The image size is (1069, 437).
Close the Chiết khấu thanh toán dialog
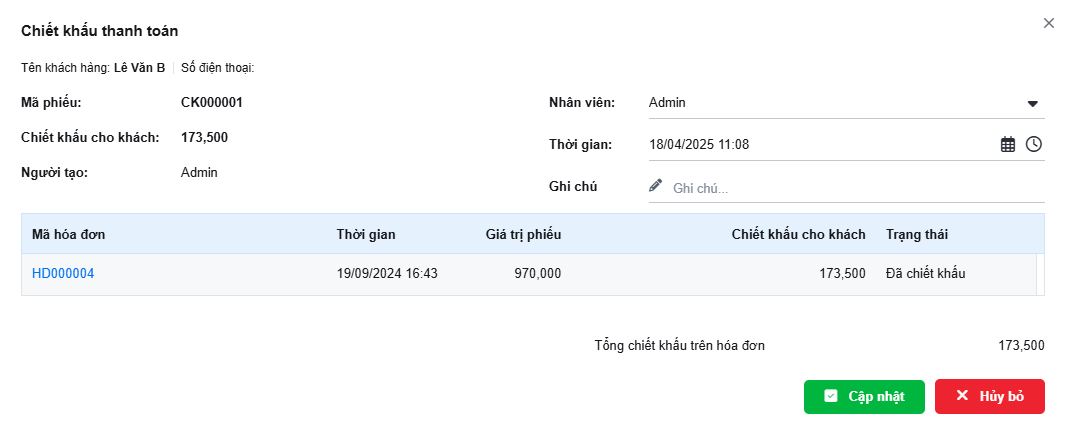(x=1049, y=23)
